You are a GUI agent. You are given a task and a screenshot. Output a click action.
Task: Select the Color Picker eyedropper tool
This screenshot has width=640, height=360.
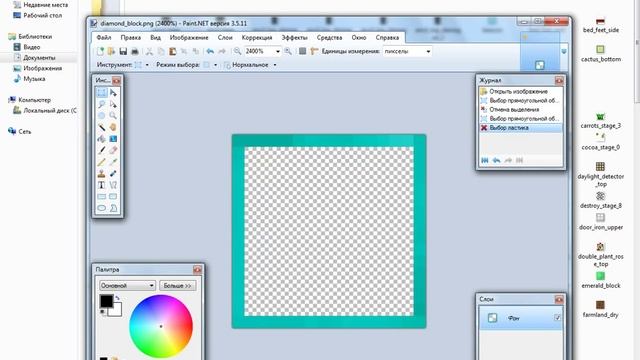113,162
